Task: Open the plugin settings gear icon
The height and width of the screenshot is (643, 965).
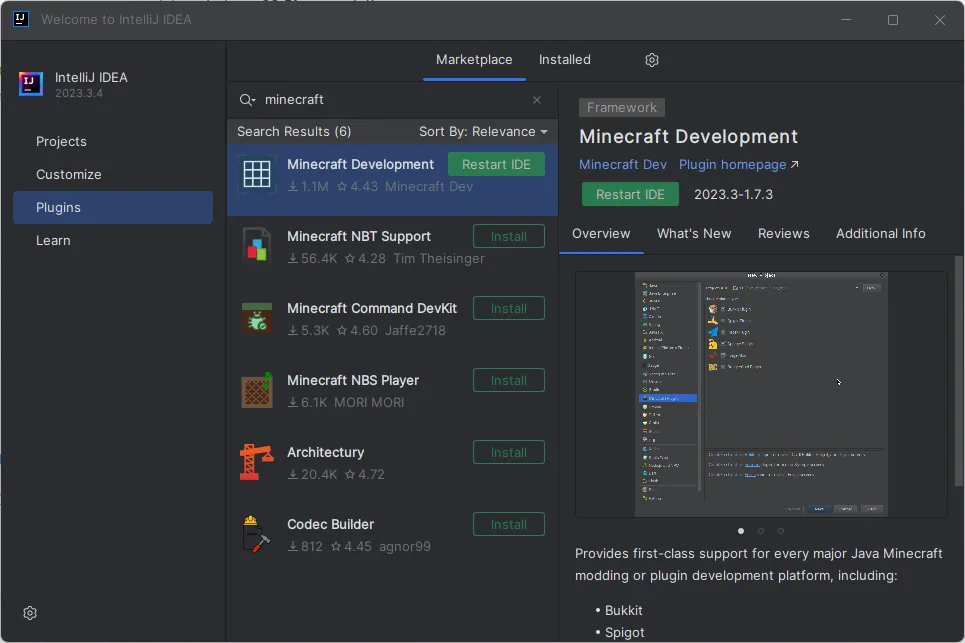Action: (x=652, y=60)
